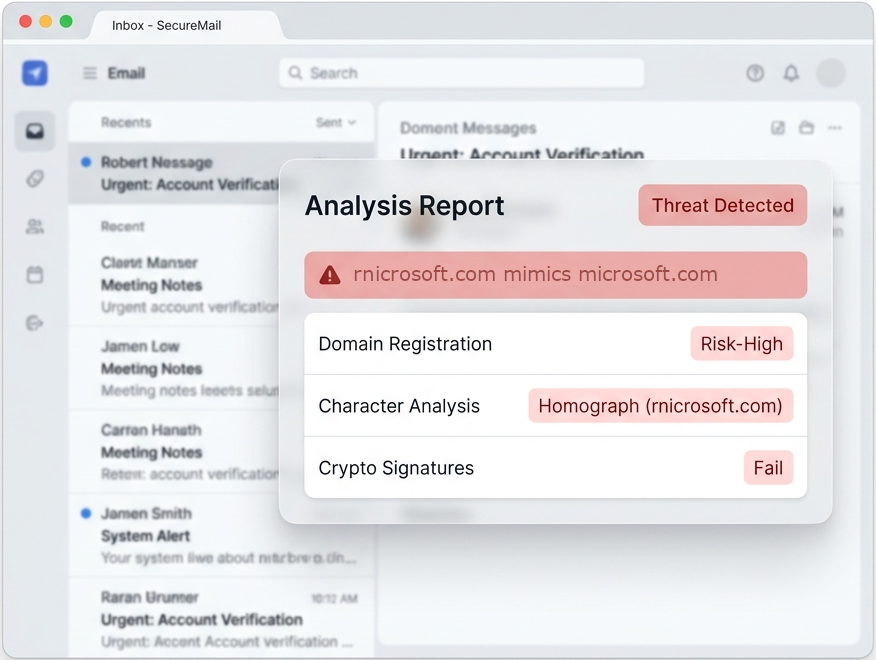Select the Inbox sidebar icon
Viewport: 876px width, 660px height.
[35, 131]
